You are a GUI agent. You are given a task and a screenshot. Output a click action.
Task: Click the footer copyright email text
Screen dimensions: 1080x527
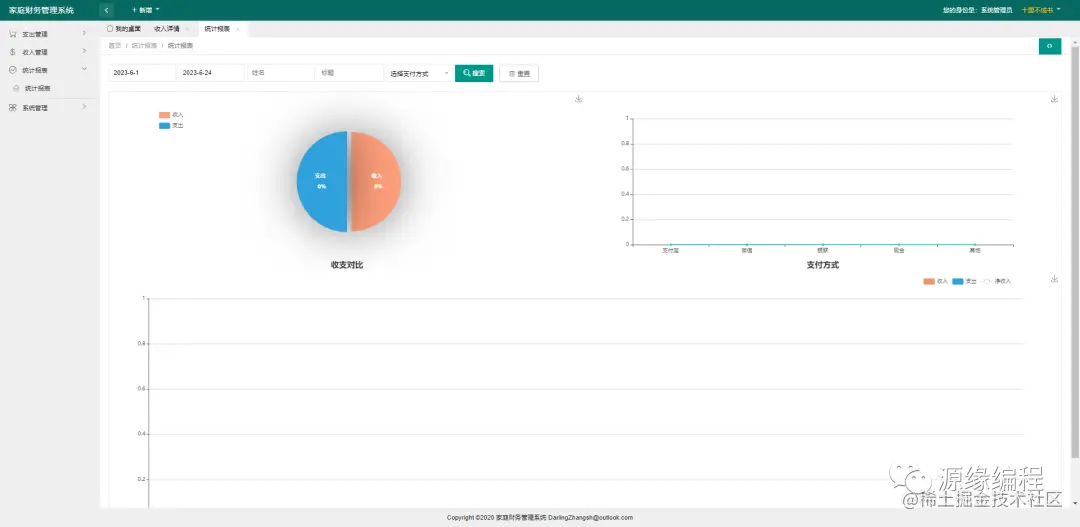pos(590,517)
